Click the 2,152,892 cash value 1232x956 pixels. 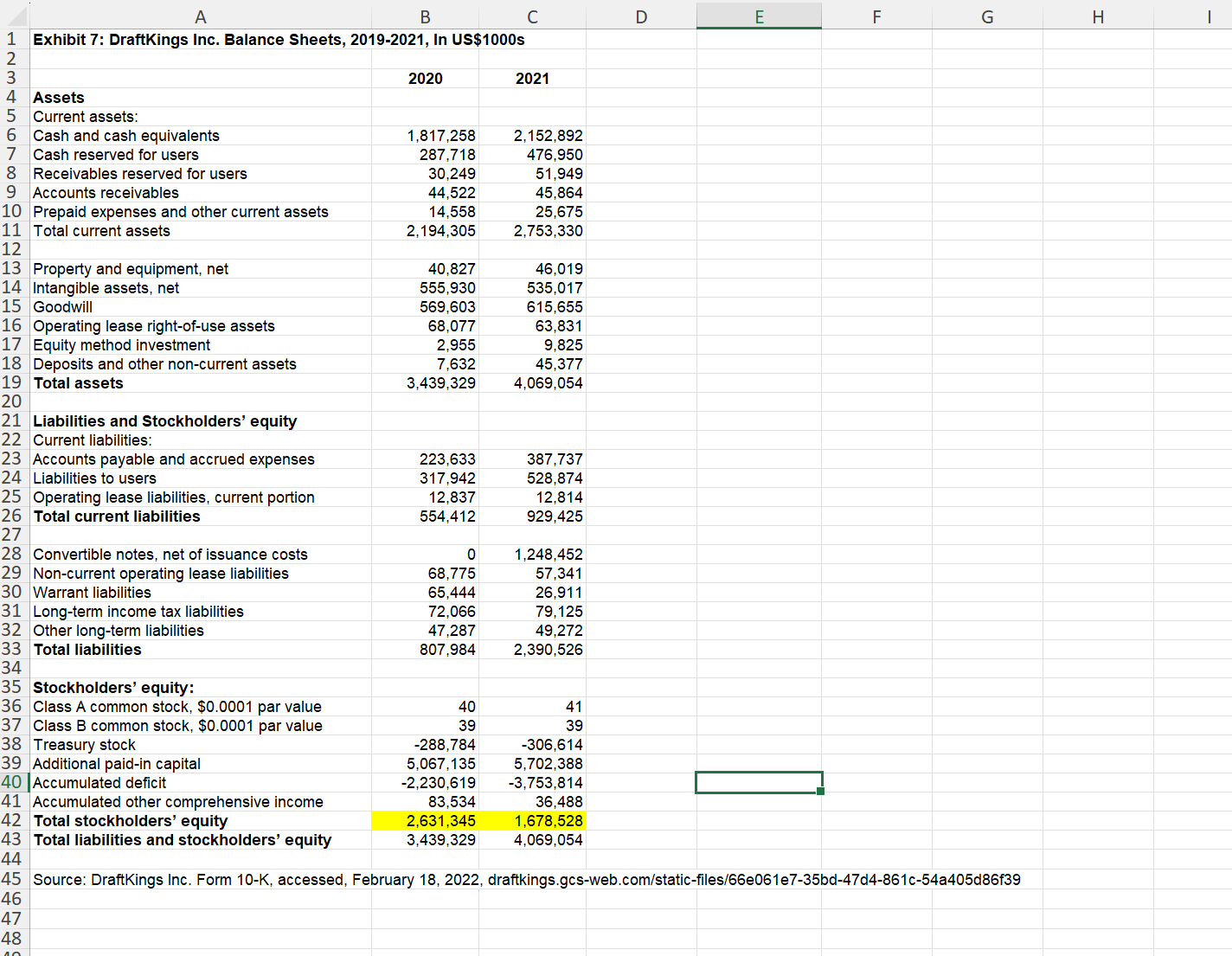pos(548,136)
